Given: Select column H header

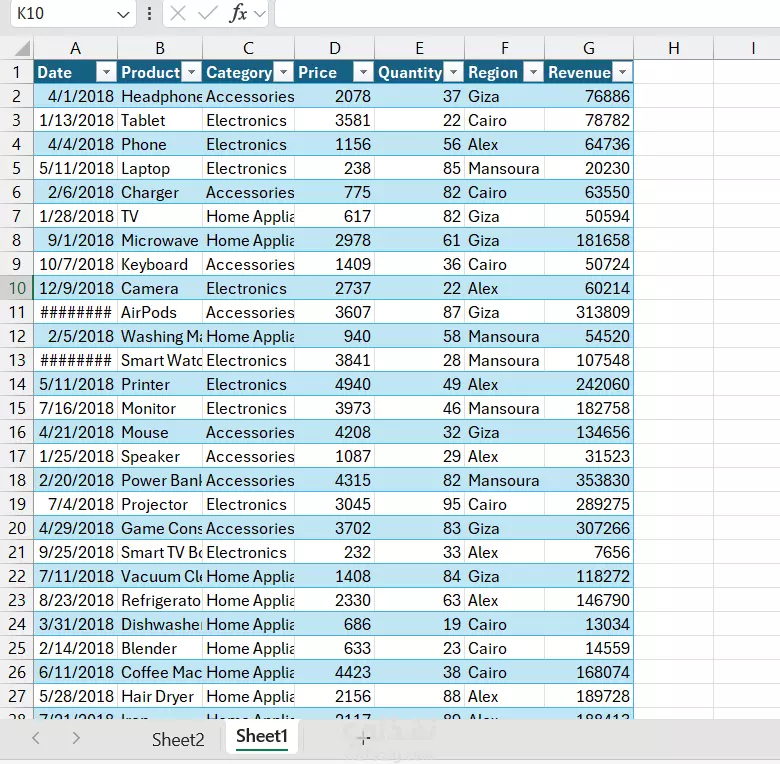Looking at the screenshot, I should pyautogui.click(x=674, y=48).
